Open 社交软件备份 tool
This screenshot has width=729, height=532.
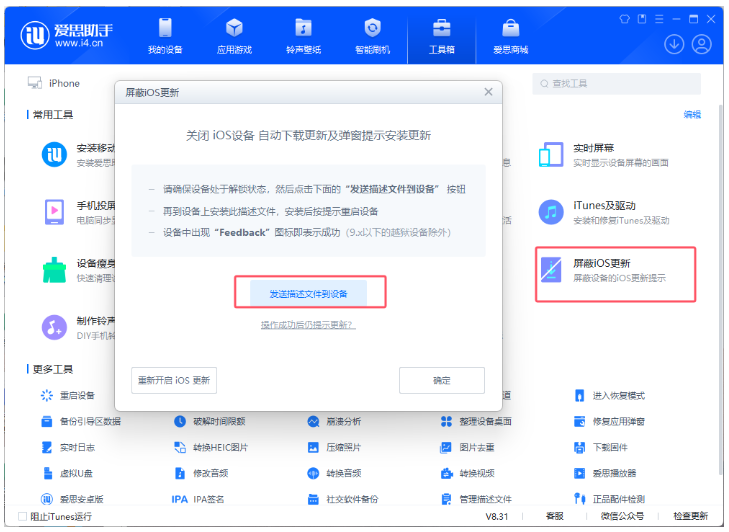(x=343, y=499)
